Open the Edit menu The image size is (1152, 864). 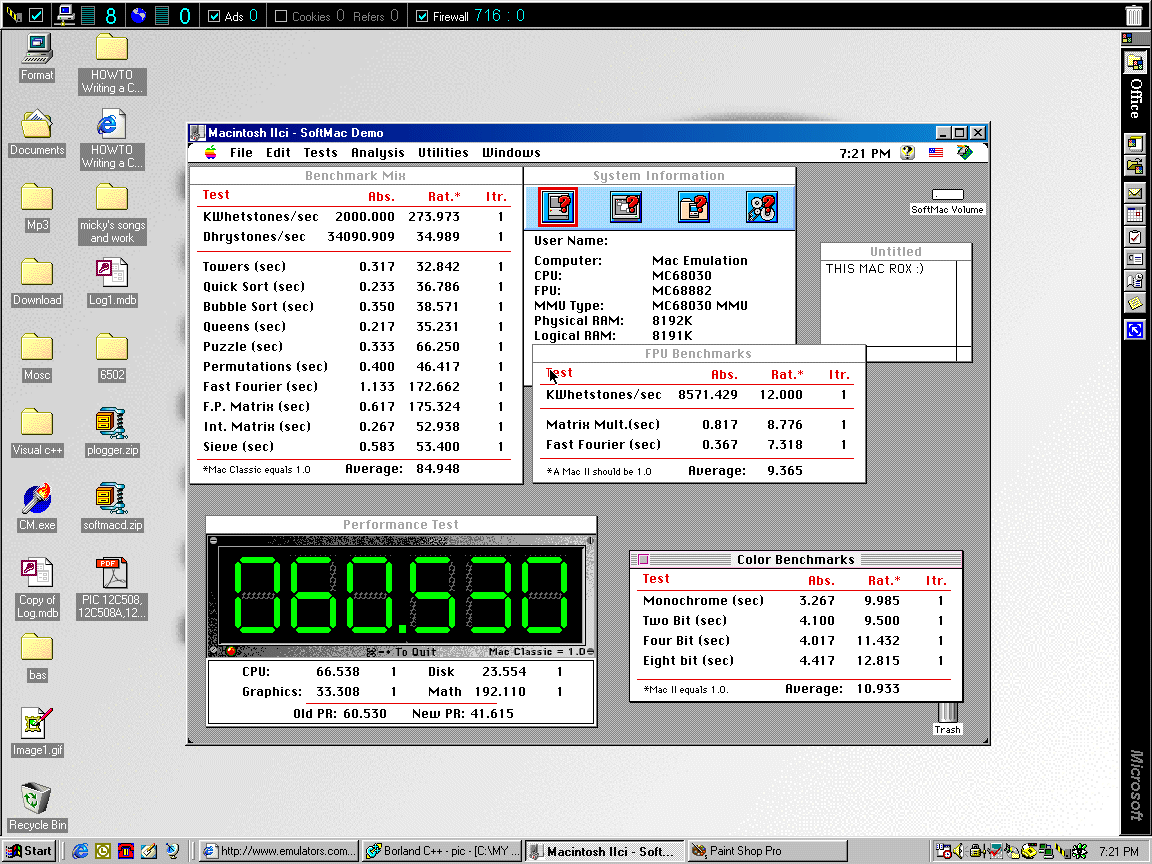tap(278, 153)
